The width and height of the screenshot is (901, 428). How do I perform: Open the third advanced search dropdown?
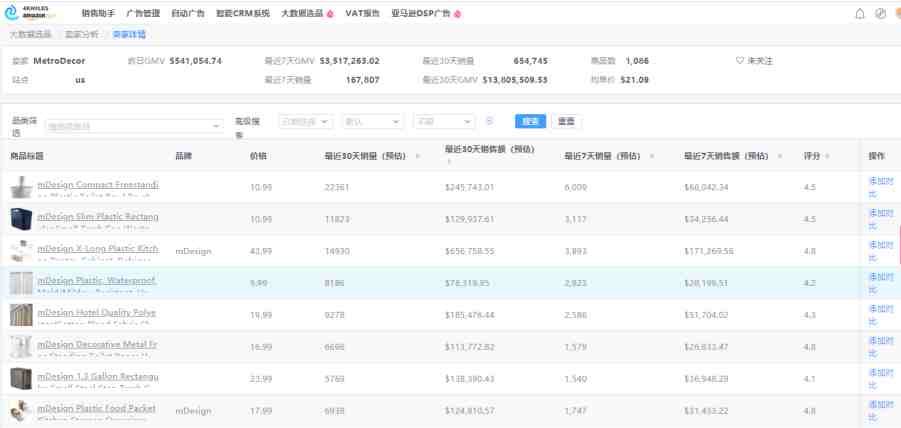pyautogui.click(x=444, y=122)
